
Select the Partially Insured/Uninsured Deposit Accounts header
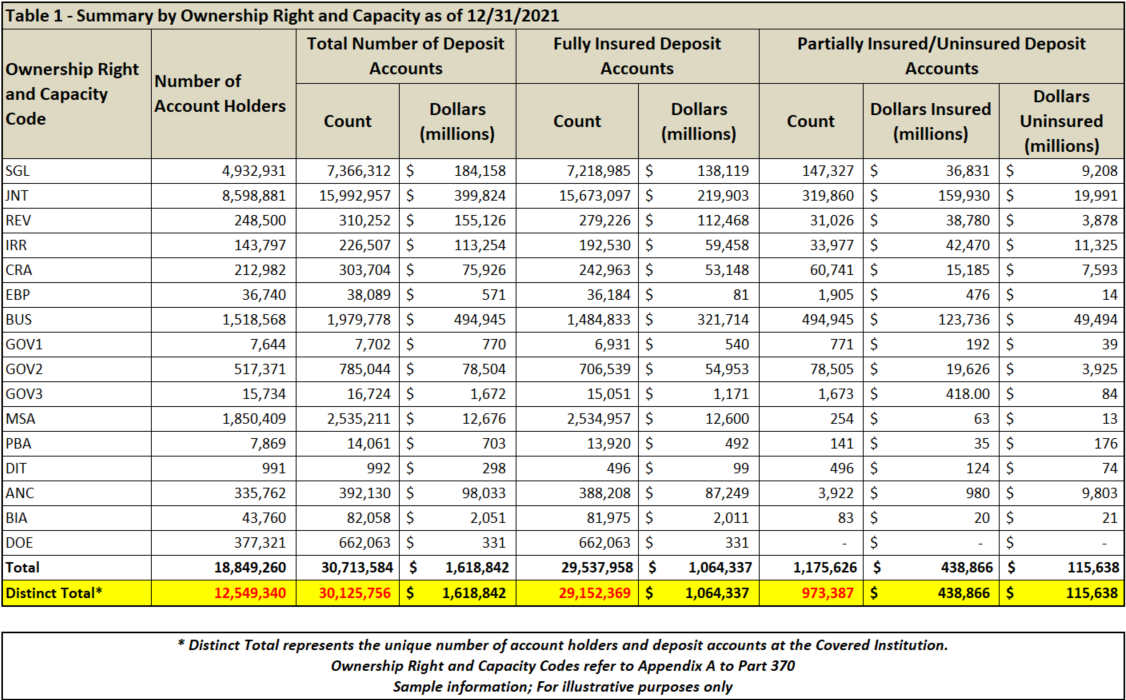pyautogui.click(x=940, y=56)
